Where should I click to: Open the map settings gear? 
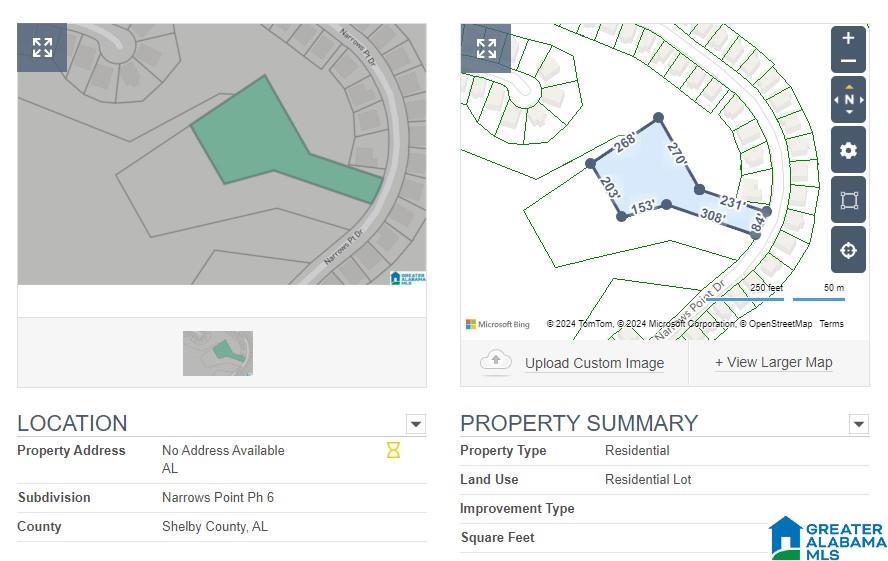pos(848,150)
